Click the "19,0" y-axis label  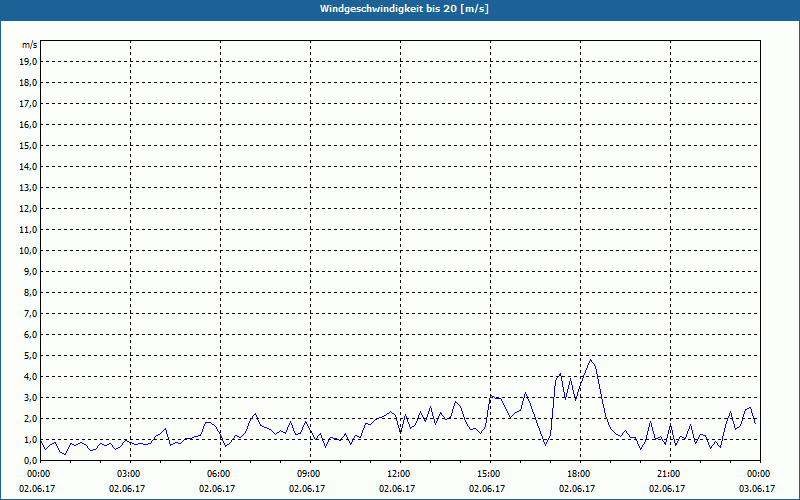[x=28, y=62]
